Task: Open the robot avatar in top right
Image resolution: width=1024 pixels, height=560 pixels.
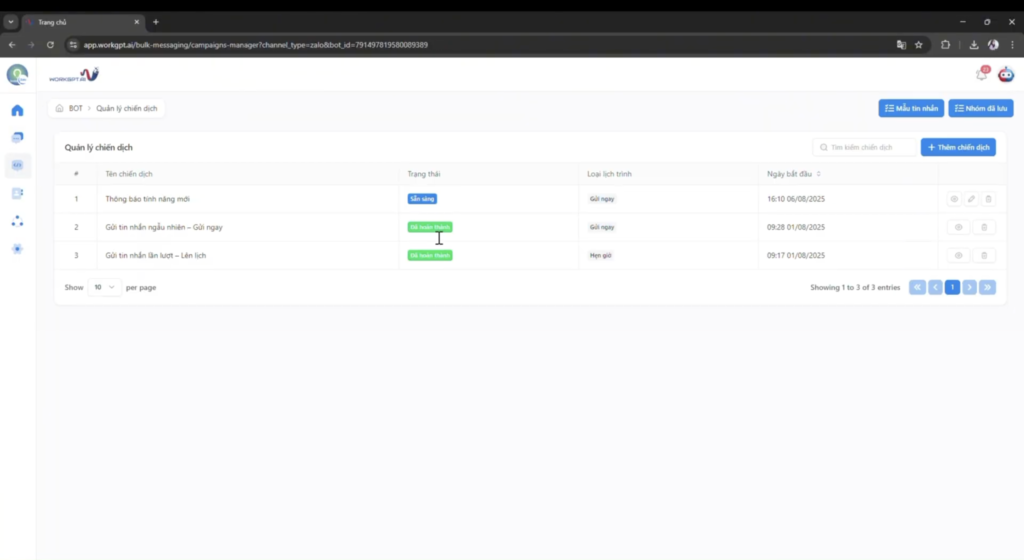Action: pyautogui.click(x=1006, y=75)
